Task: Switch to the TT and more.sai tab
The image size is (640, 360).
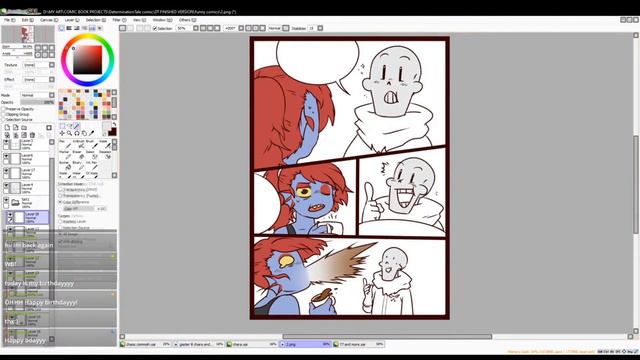Action: tap(359, 344)
